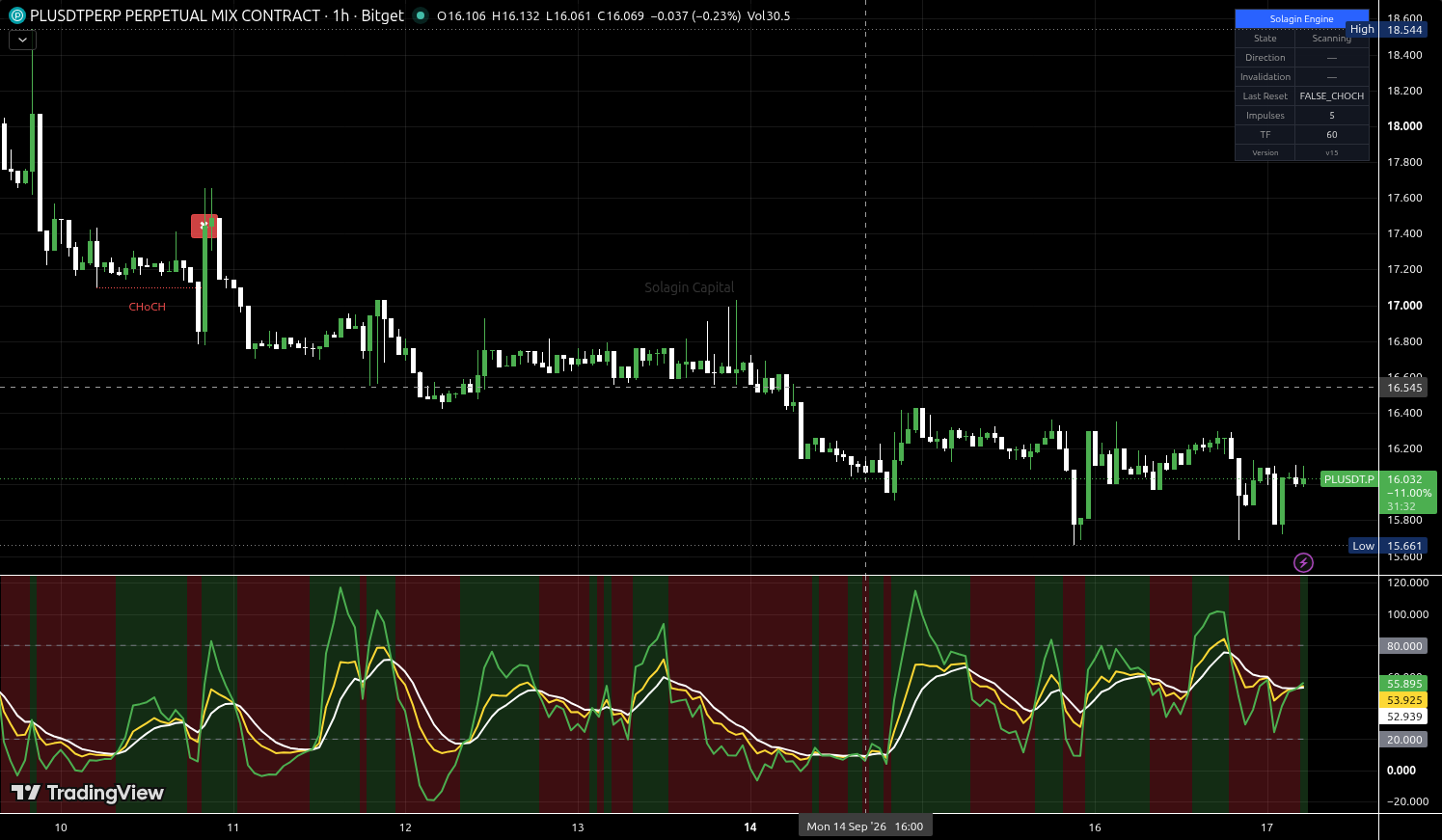Click the green 55.895 oscillator value label
The height and width of the screenshot is (840, 1442).
tap(1404, 684)
